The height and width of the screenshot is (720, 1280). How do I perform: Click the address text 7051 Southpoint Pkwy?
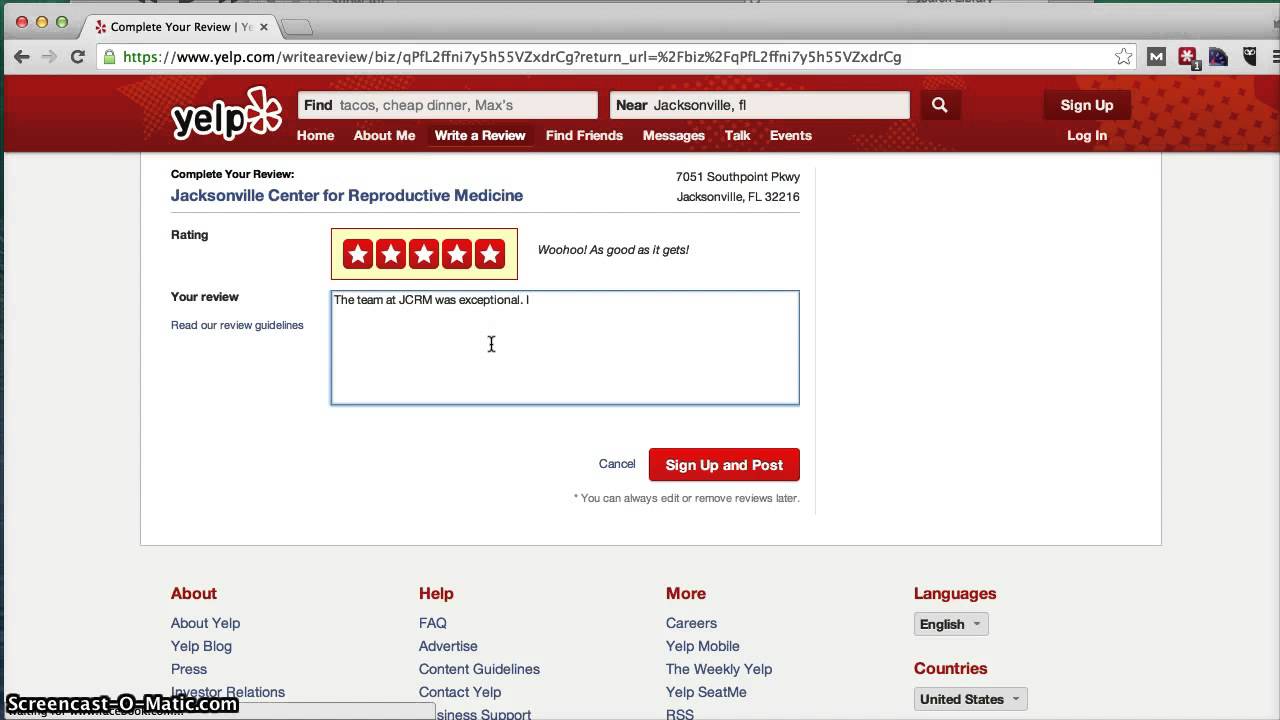point(738,177)
